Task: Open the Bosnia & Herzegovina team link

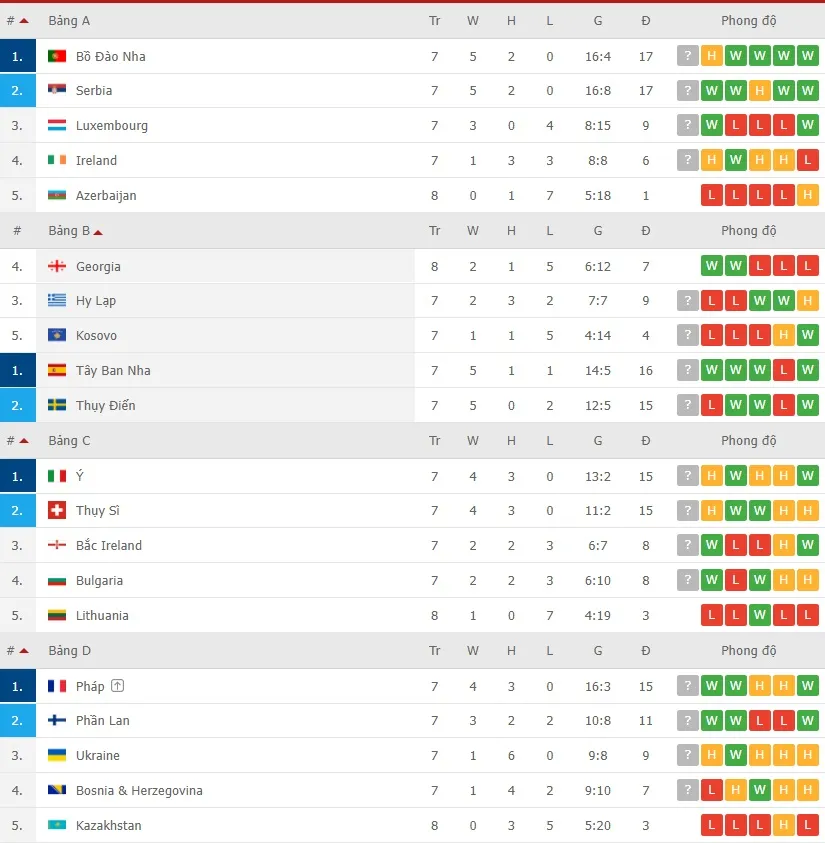Action: (139, 791)
